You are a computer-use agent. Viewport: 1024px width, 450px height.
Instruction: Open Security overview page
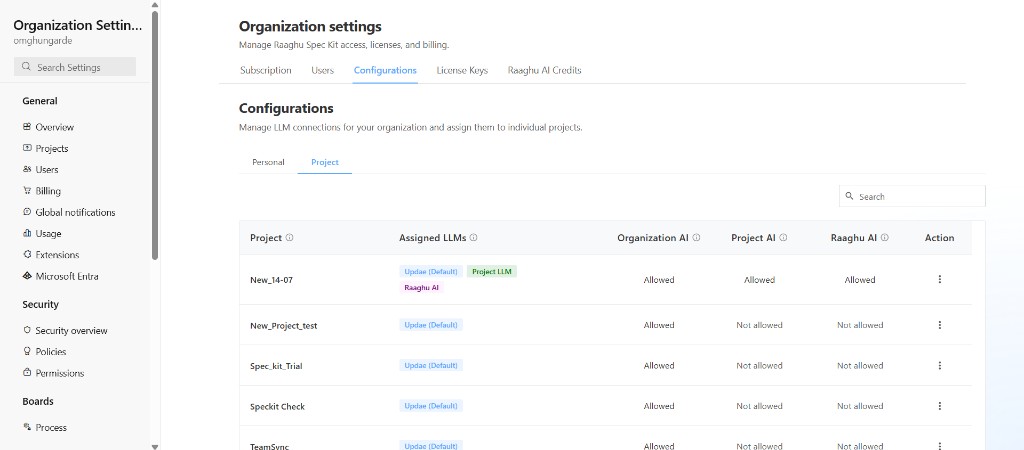(71, 330)
